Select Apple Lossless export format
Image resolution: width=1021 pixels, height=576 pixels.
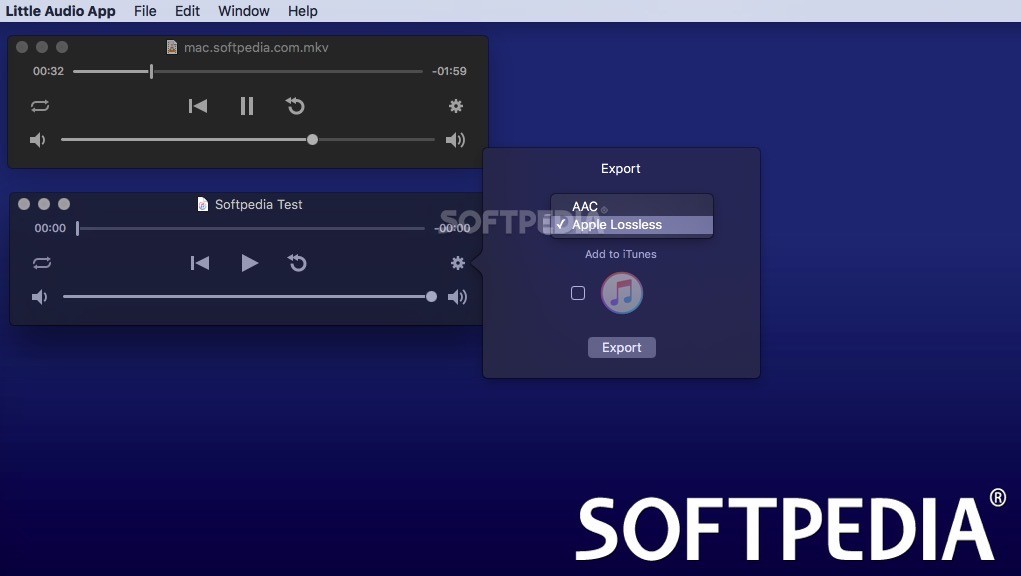tap(632, 225)
